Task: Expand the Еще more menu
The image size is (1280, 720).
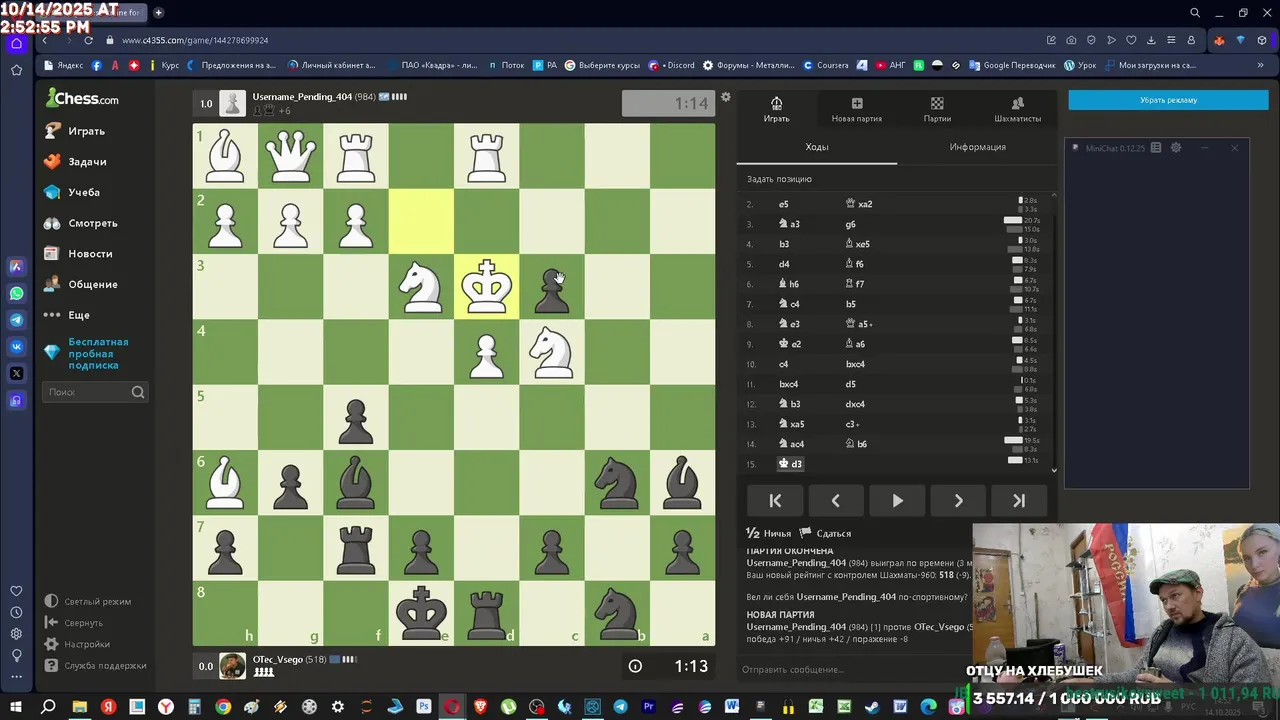Action: (67, 315)
